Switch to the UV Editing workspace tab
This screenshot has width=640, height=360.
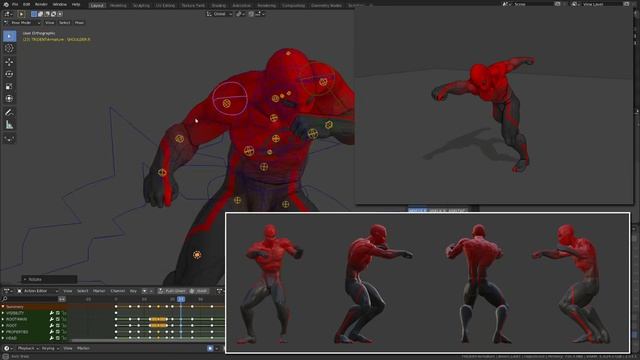(165, 5)
